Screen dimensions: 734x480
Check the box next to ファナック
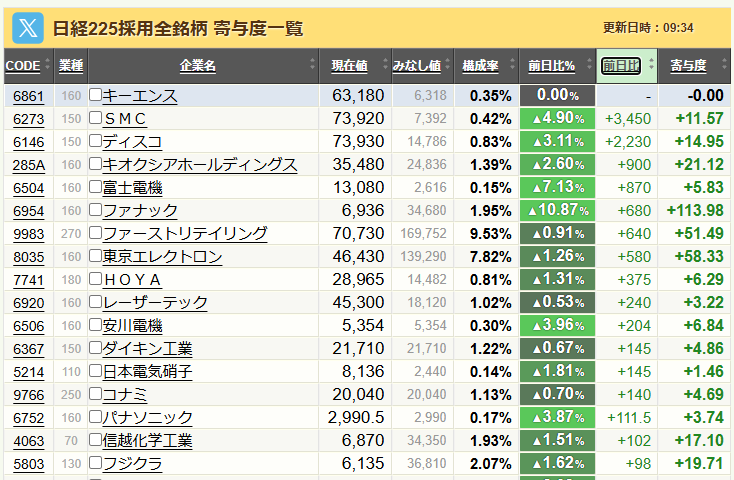click(x=95, y=210)
